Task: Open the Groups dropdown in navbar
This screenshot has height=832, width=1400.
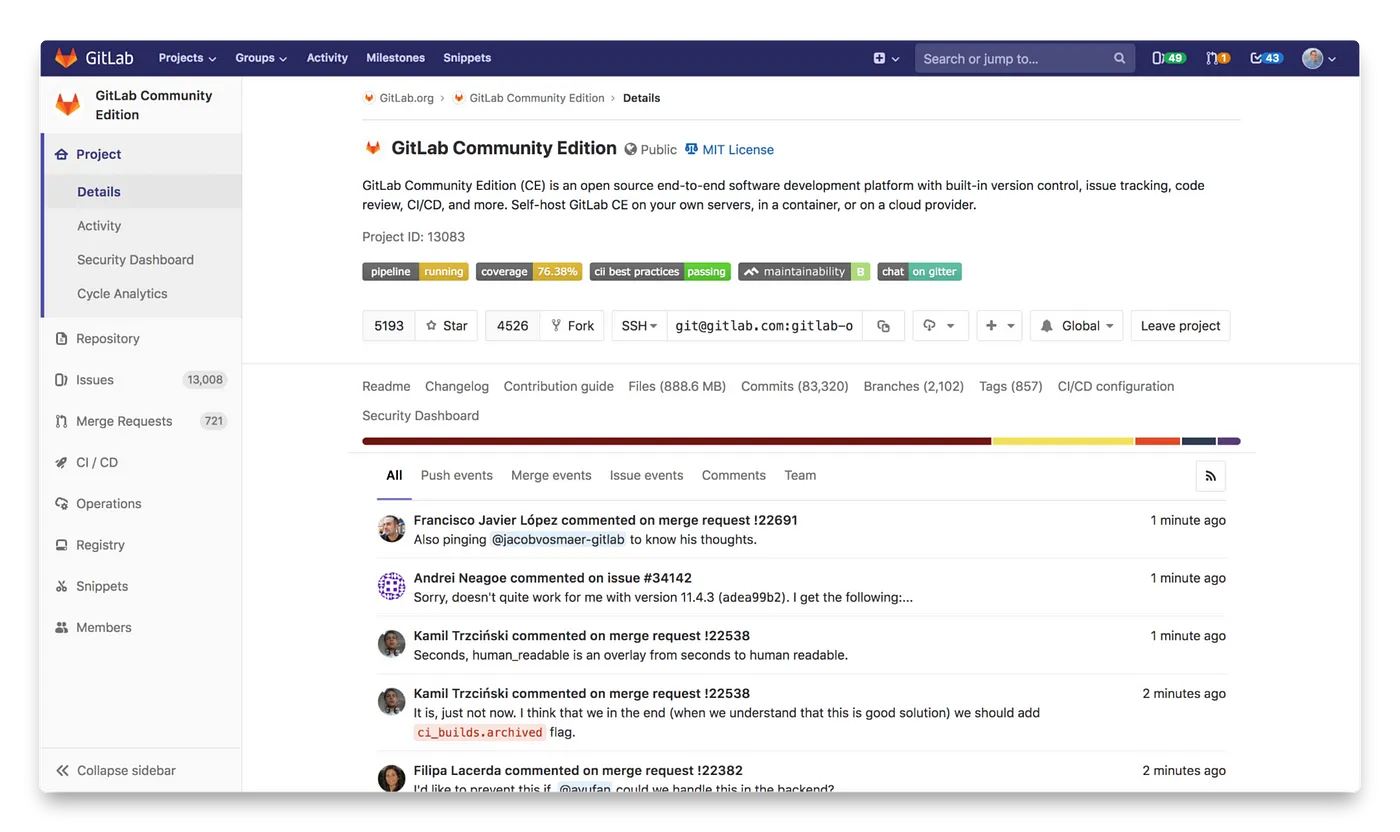Action: pos(261,58)
